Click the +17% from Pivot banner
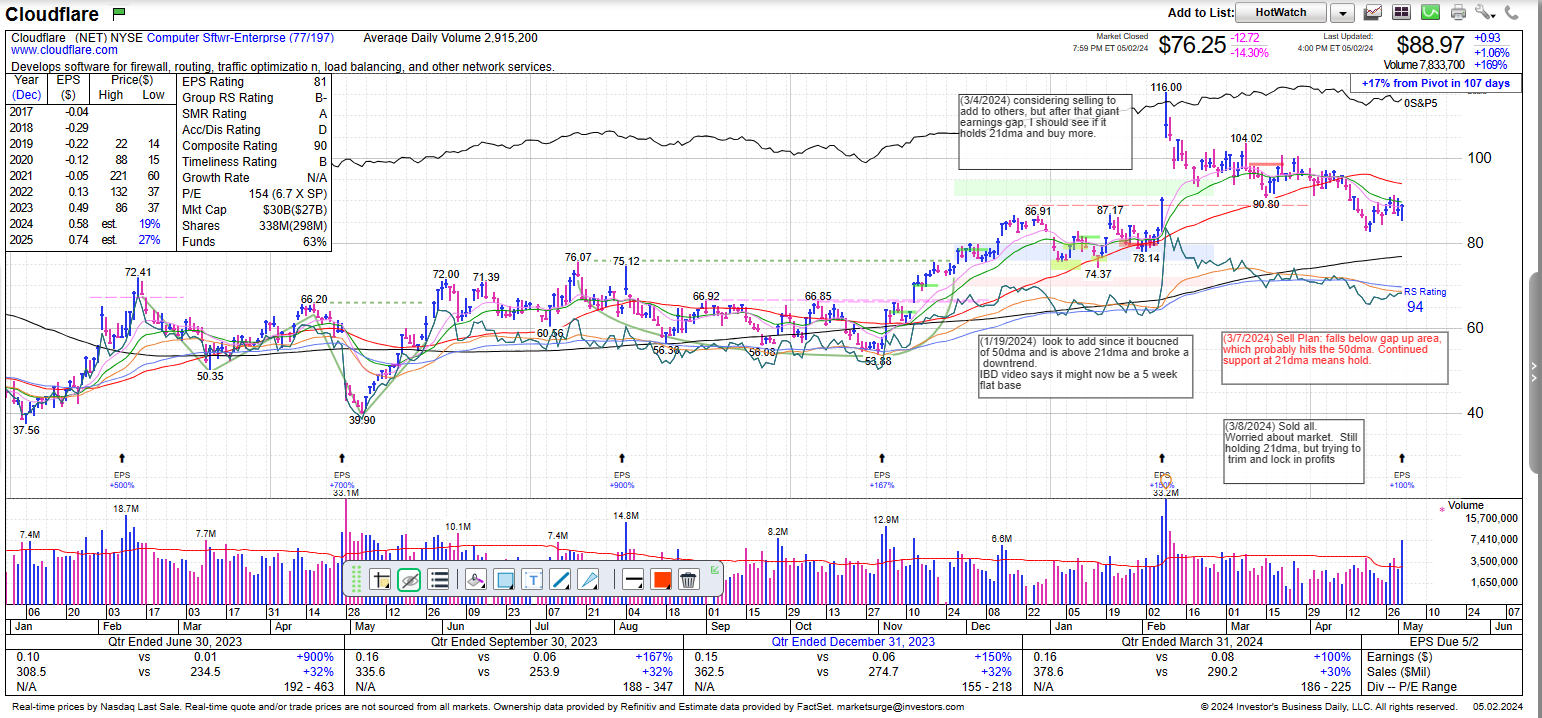The height and width of the screenshot is (718, 1542). pyautogui.click(x=1435, y=83)
